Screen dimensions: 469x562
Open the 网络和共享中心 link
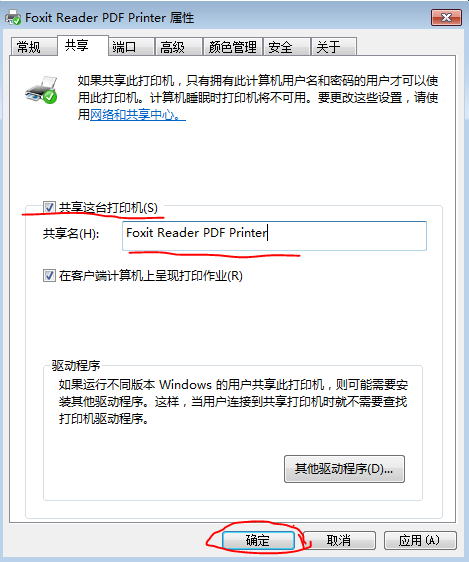click(x=138, y=115)
